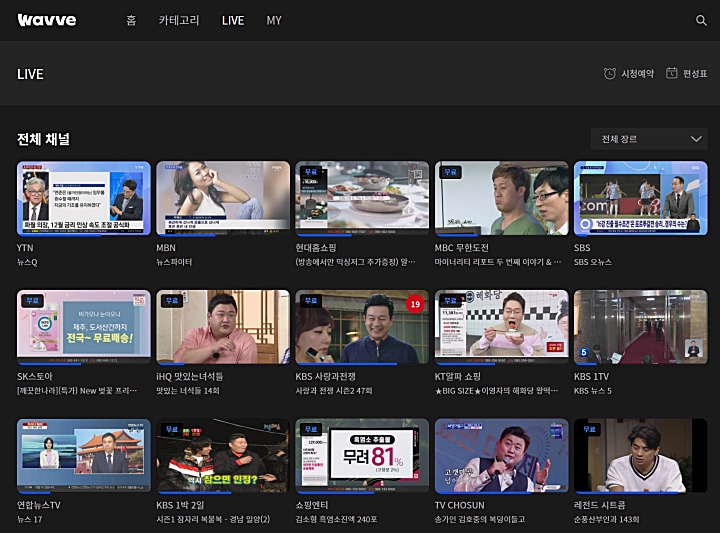Open the 쇼핑엔티 channel thumbnail
The height and width of the screenshot is (533, 720).
coord(362,456)
